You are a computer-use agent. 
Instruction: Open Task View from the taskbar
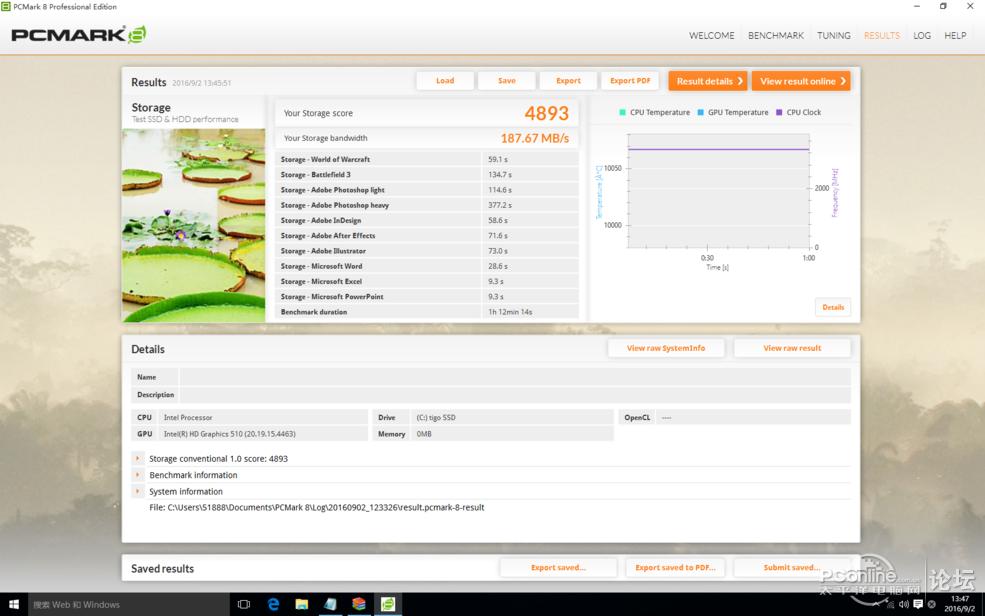pyautogui.click(x=243, y=604)
